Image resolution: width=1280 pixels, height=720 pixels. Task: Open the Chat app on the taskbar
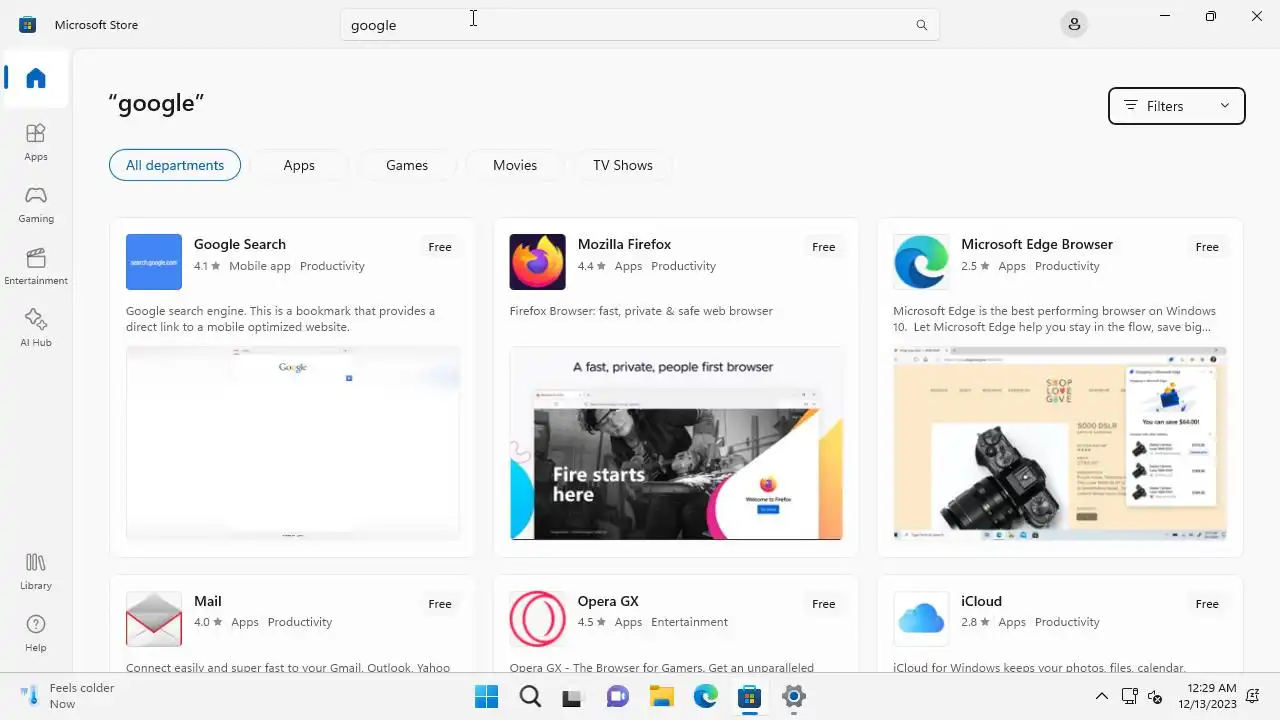tap(617, 697)
